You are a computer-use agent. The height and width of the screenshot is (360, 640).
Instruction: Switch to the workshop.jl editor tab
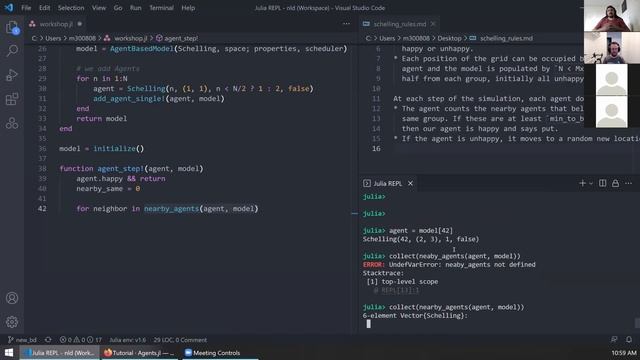point(56,24)
